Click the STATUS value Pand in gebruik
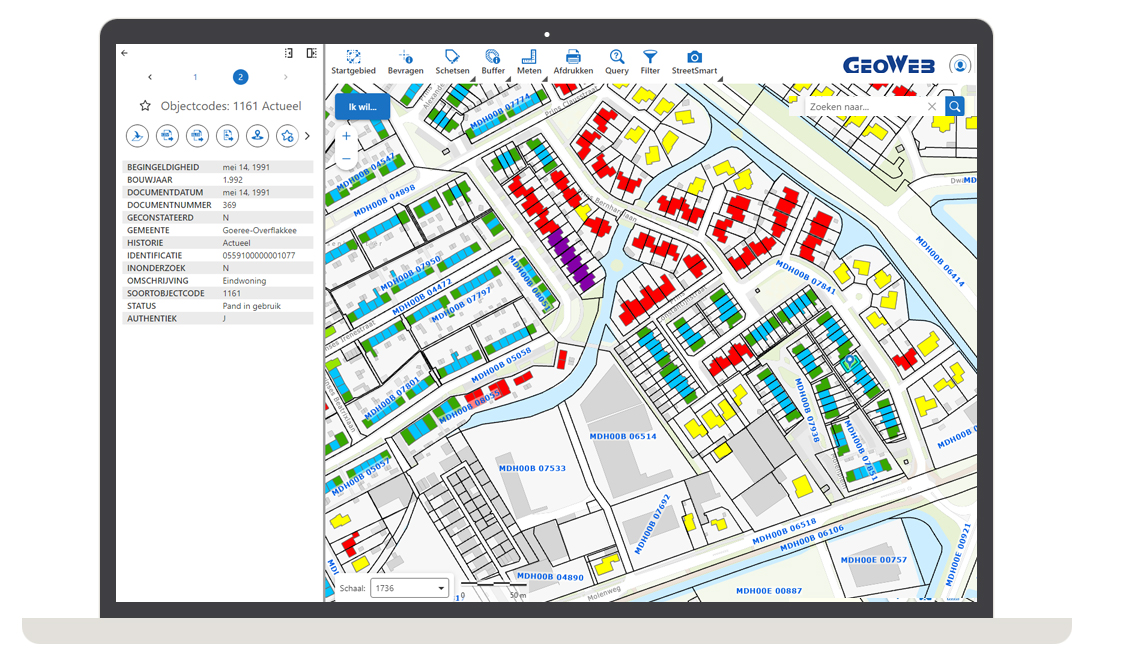Screen dimensions: 1127x654 (x=251, y=305)
